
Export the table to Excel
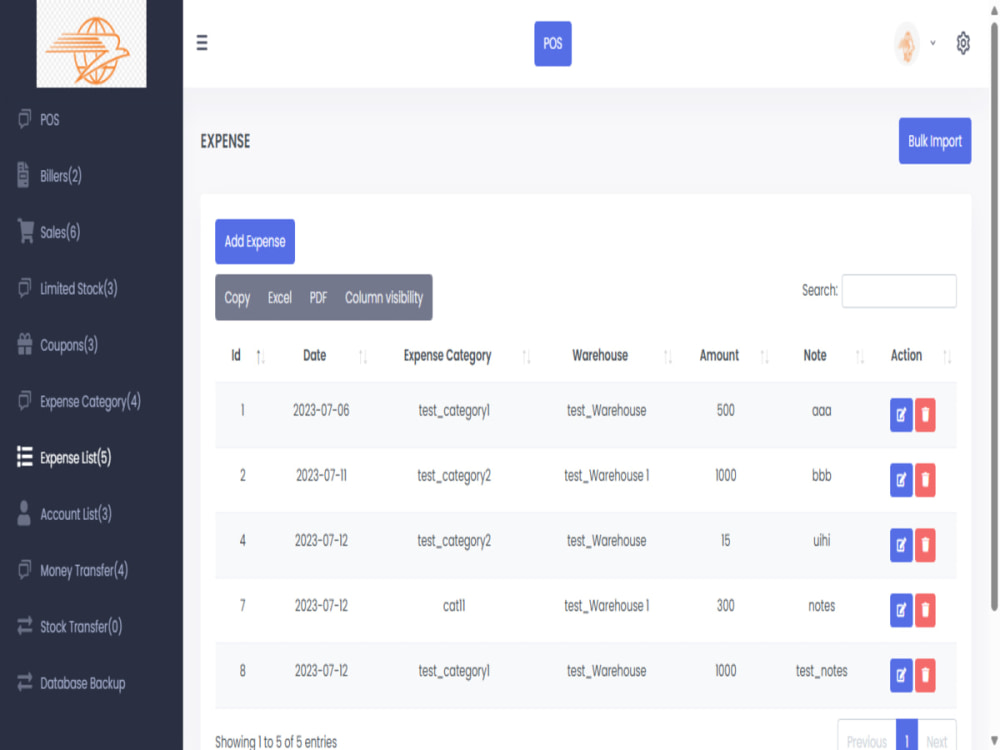click(x=279, y=298)
